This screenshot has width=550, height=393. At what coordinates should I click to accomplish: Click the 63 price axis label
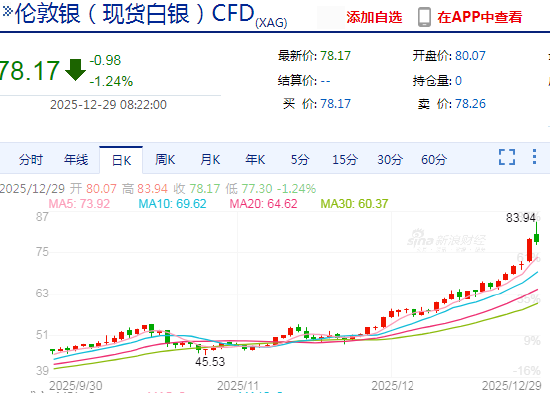[x=42, y=293]
